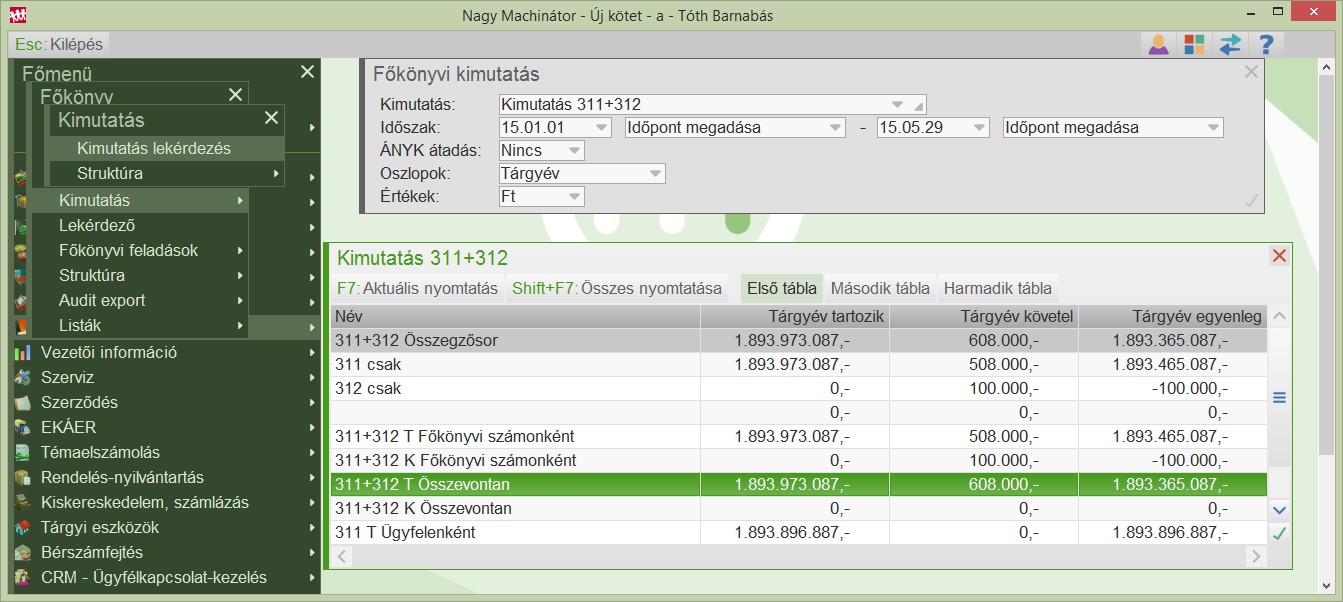Open Listák menu item
This screenshot has width=1343, height=602.
pyautogui.click(x=140, y=325)
